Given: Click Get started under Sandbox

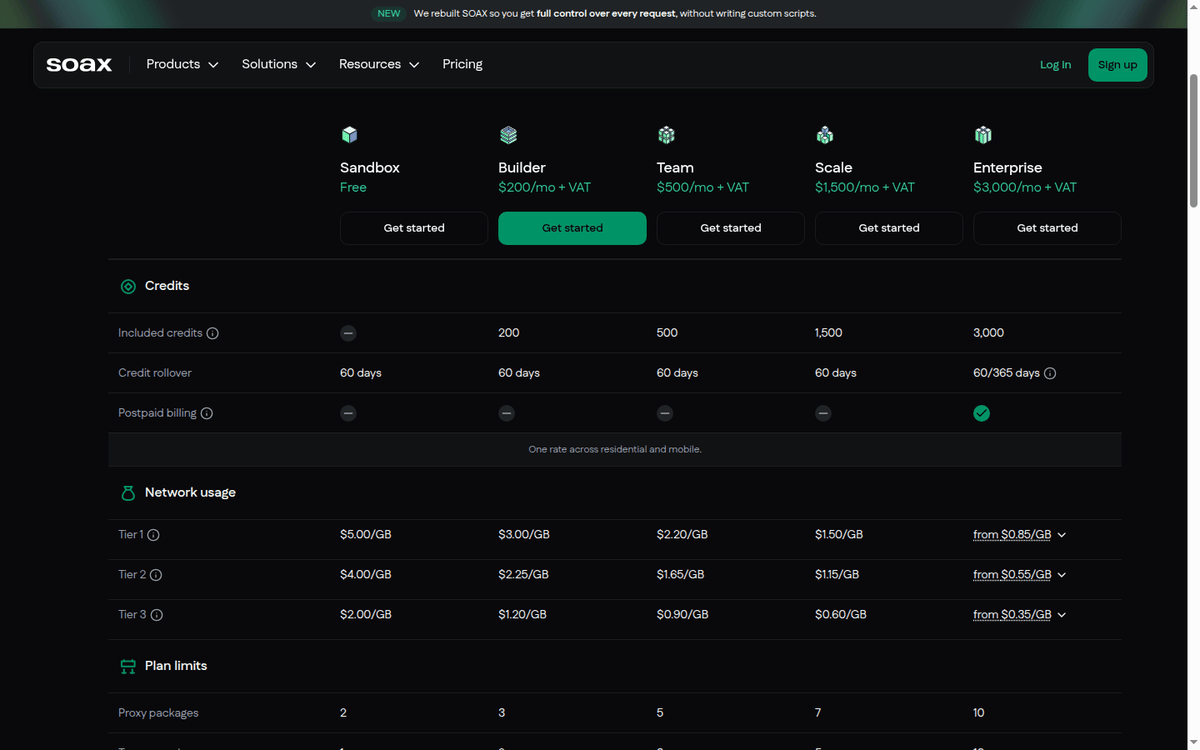Looking at the screenshot, I should point(414,228).
